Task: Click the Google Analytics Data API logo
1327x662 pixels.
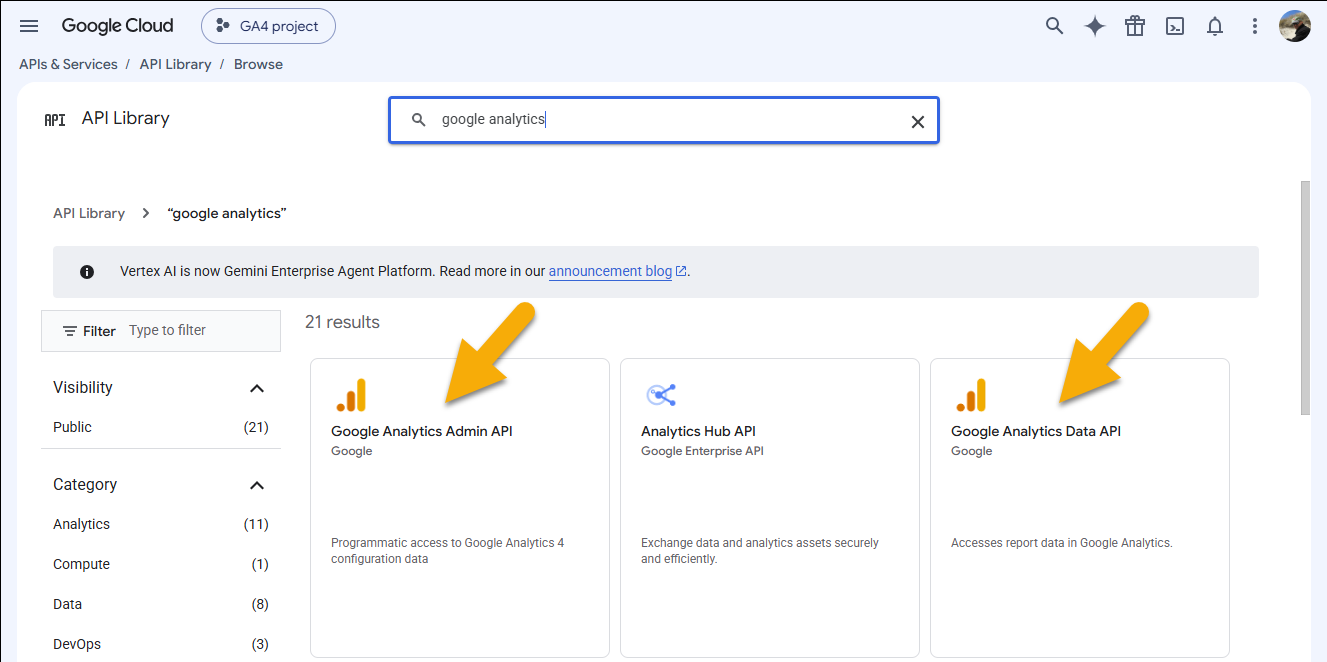Action: point(971,395)
